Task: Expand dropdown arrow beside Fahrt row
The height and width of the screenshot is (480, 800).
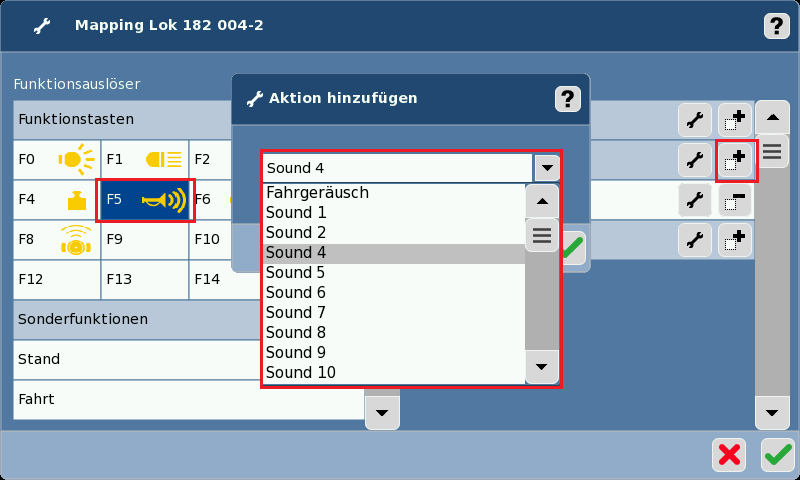Action: point(382,410)
